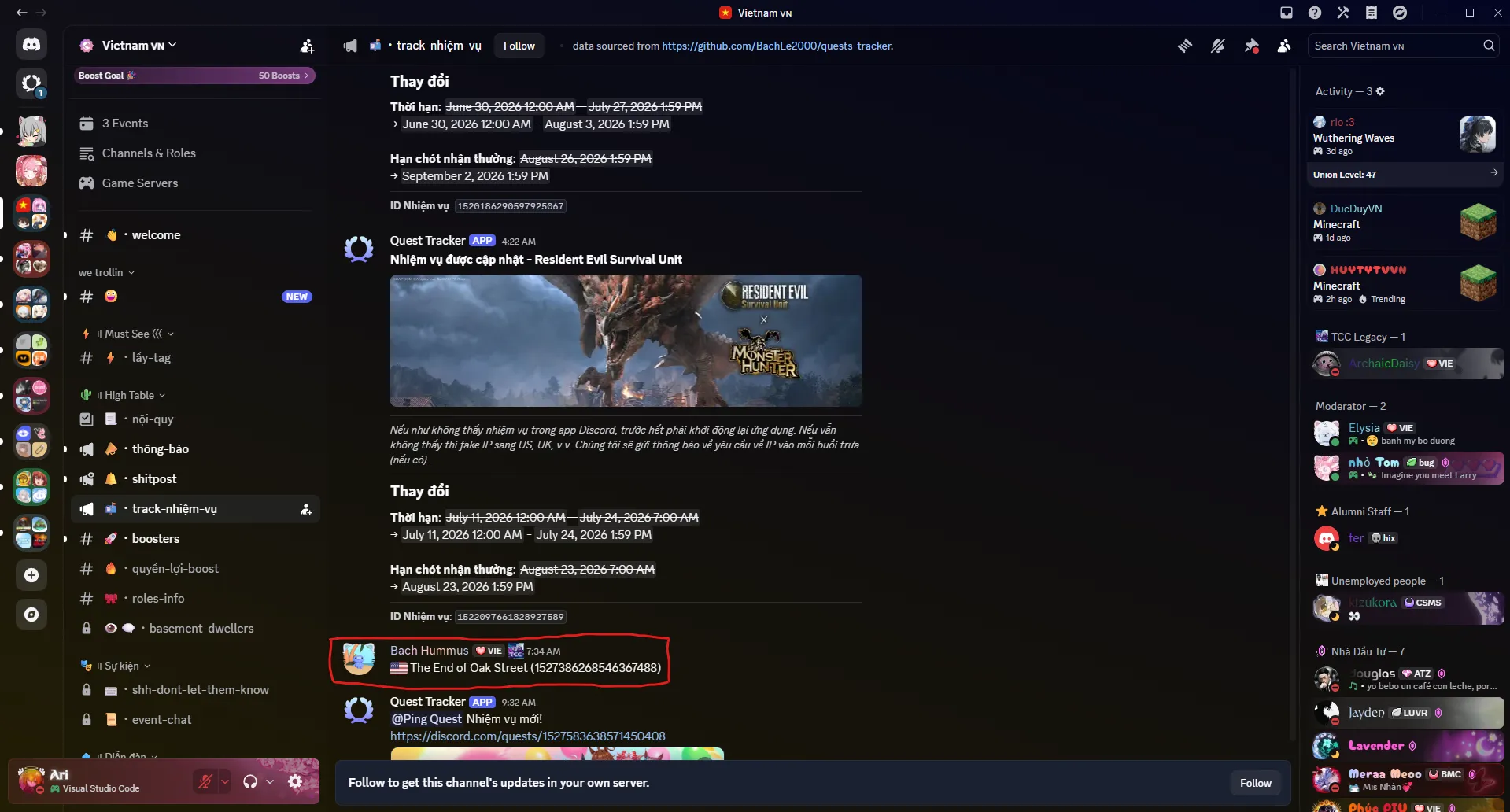Viewport: 1510px width, 812px height.
Task: Toggle microphone mute button
Action: coord(205,781)
